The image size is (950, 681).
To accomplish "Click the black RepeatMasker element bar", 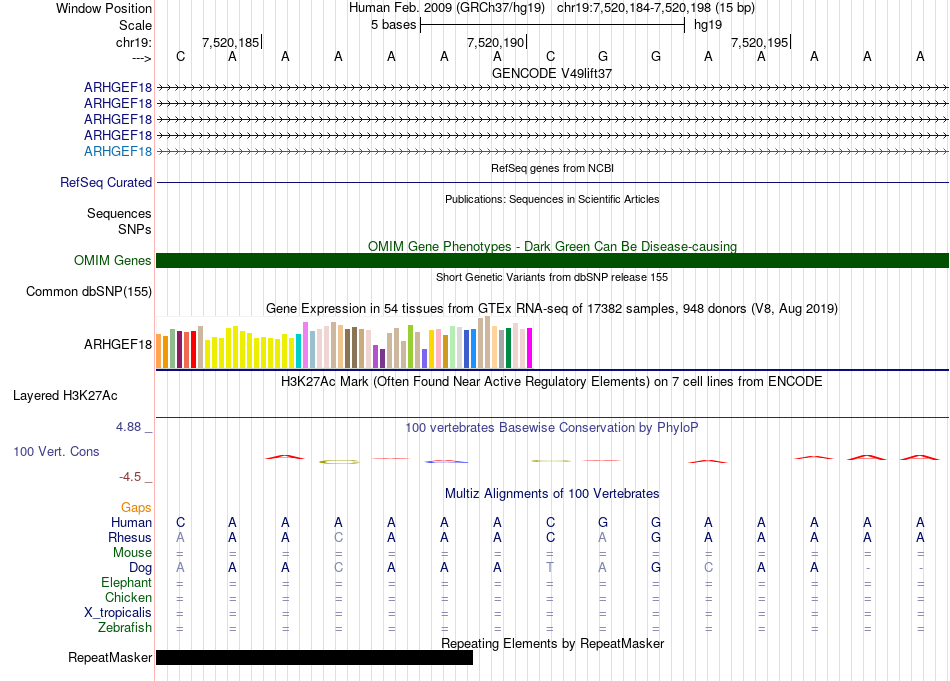I will [x=314, y=658].
